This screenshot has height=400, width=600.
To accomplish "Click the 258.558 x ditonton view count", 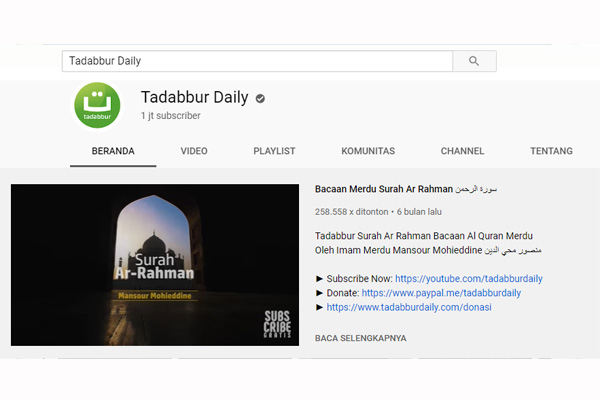I will click(x=351, y=212).
